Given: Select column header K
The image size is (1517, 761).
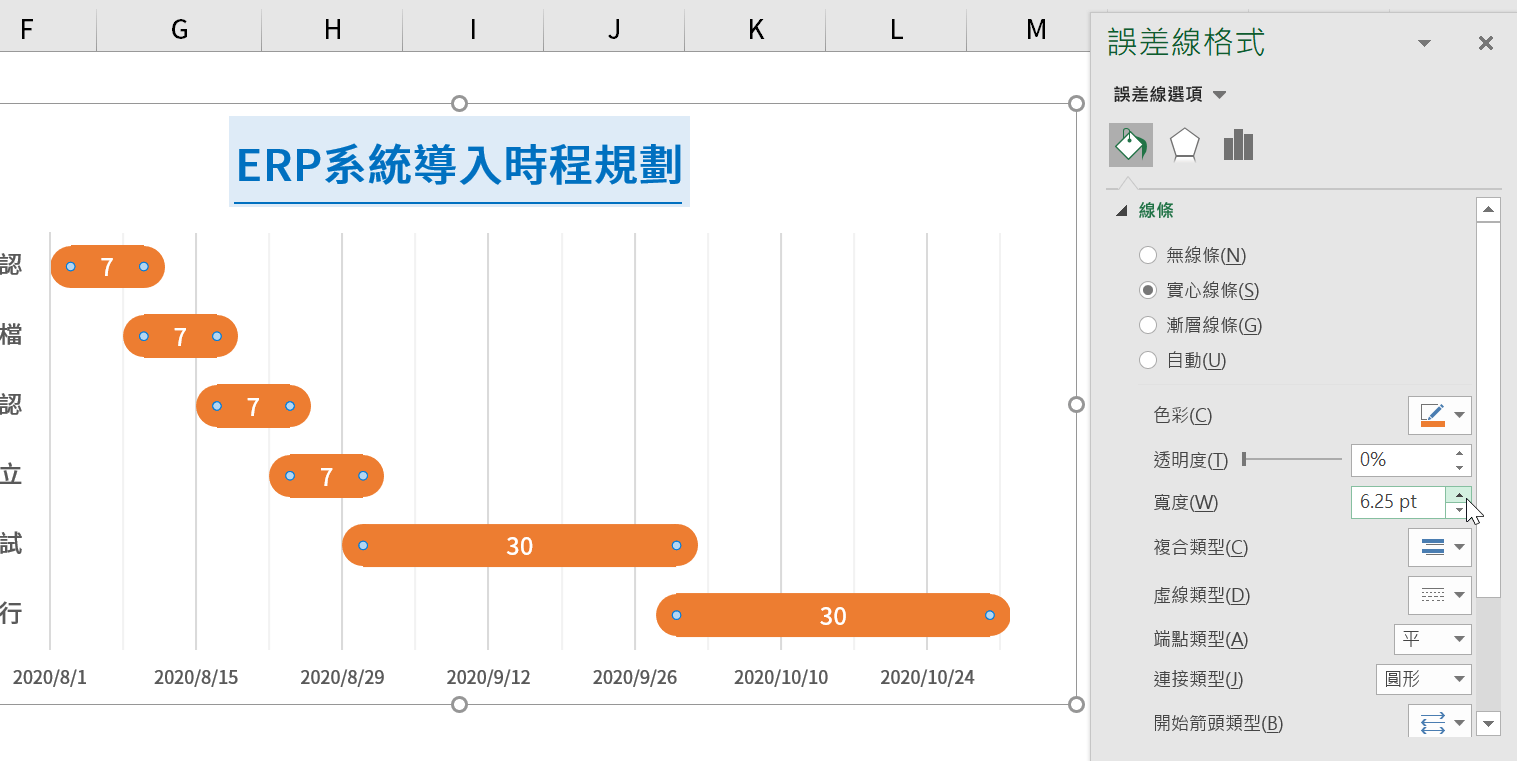Looking at the screenshot, I should 755,30.
